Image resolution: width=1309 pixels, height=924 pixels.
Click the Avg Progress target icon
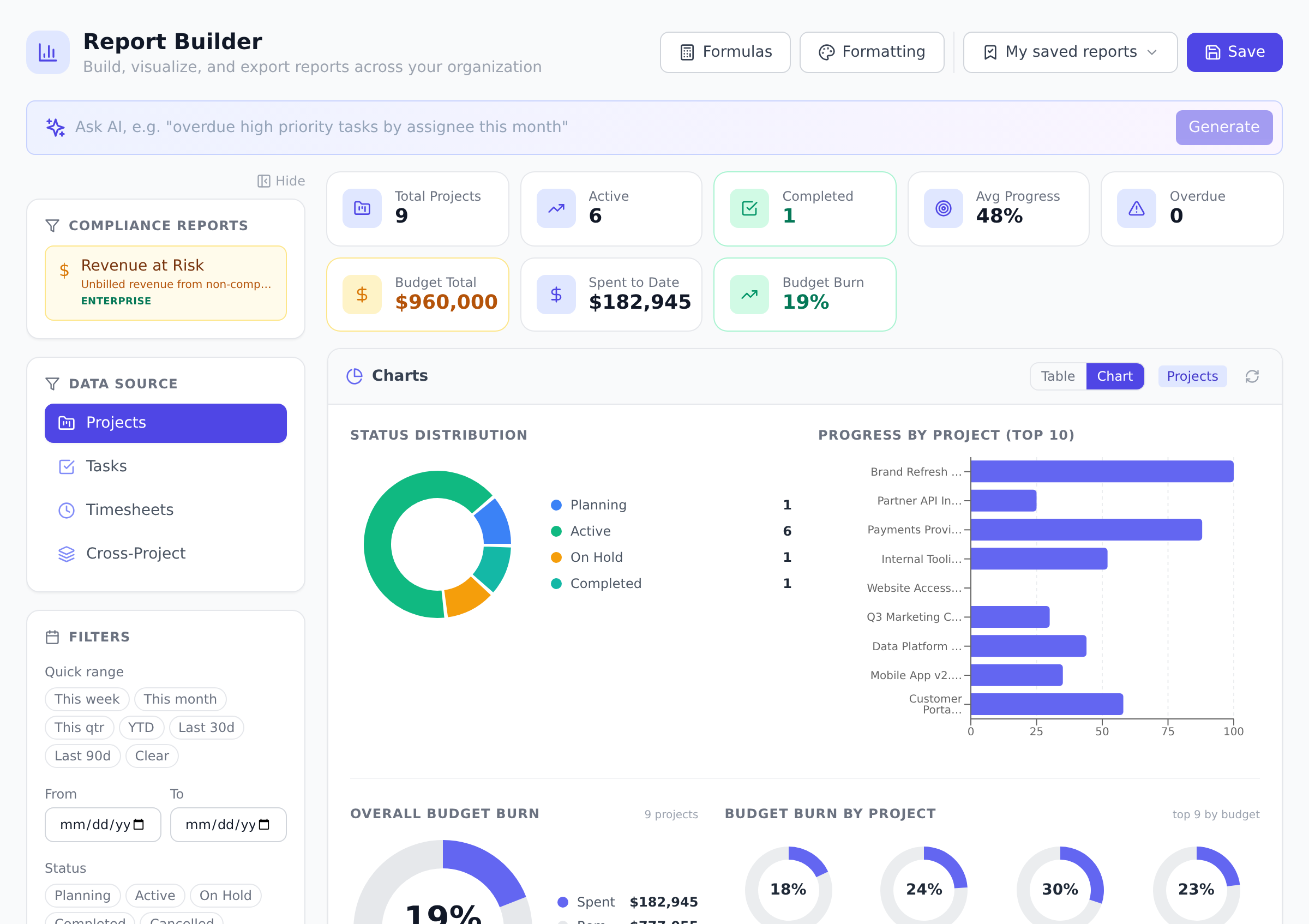pos(943,208)
